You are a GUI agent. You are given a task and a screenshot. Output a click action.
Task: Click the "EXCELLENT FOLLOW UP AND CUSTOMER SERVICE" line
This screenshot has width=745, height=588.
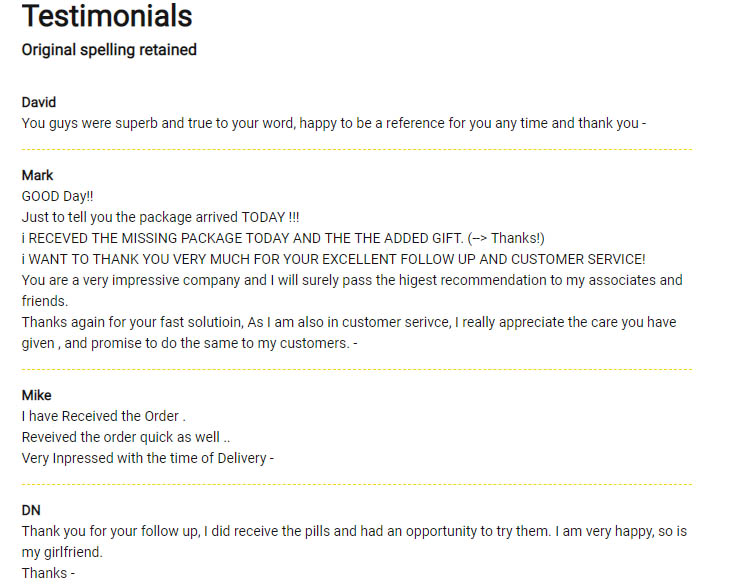coord(333,259)
